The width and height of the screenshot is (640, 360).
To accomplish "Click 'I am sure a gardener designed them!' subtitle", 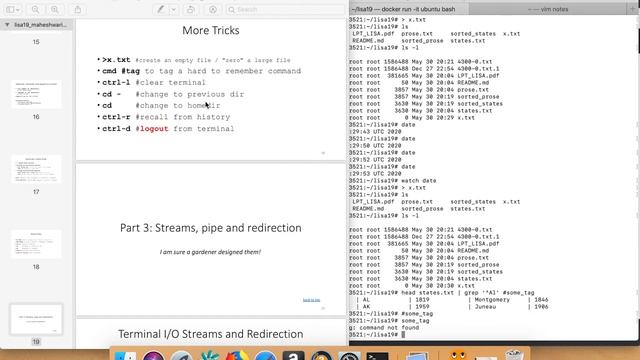I will [210, 252].
